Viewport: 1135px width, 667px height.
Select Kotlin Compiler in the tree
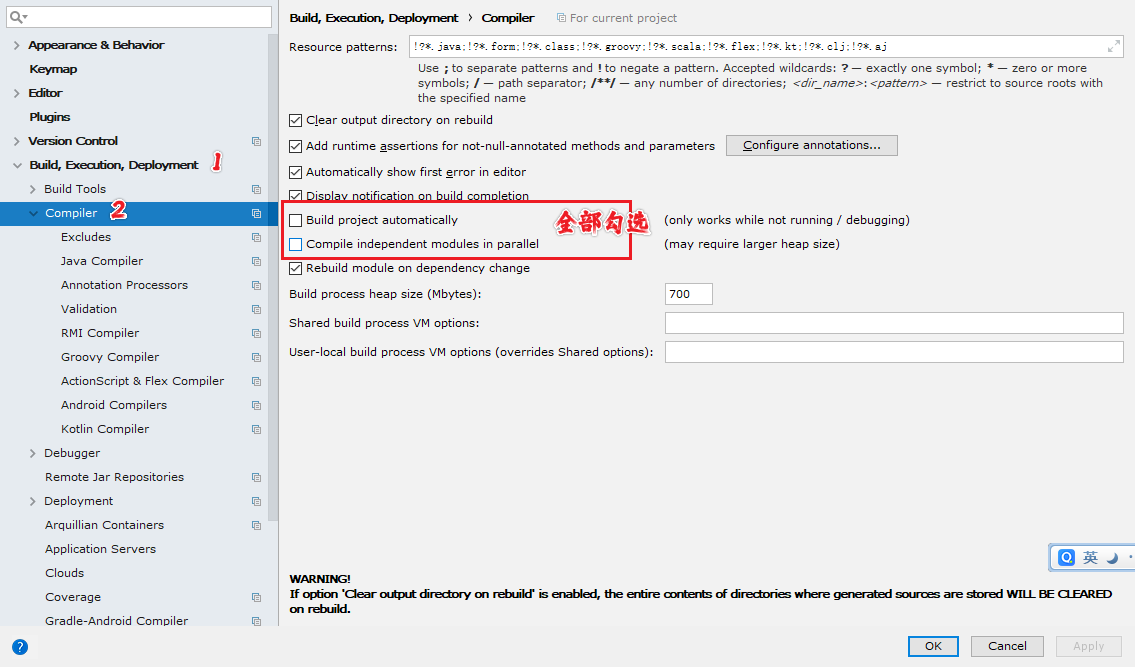pyautogui.click(x=105, y=429)
